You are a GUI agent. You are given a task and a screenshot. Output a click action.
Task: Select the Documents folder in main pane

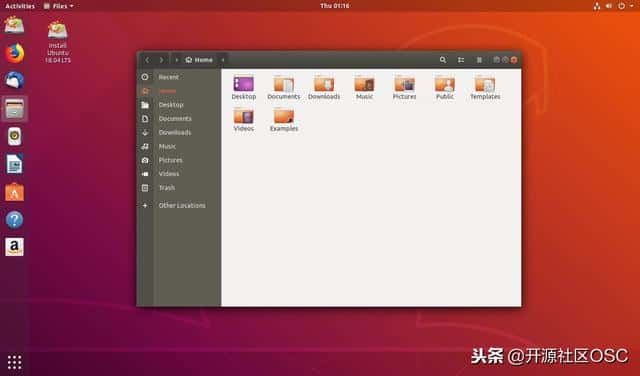(284, 87)
